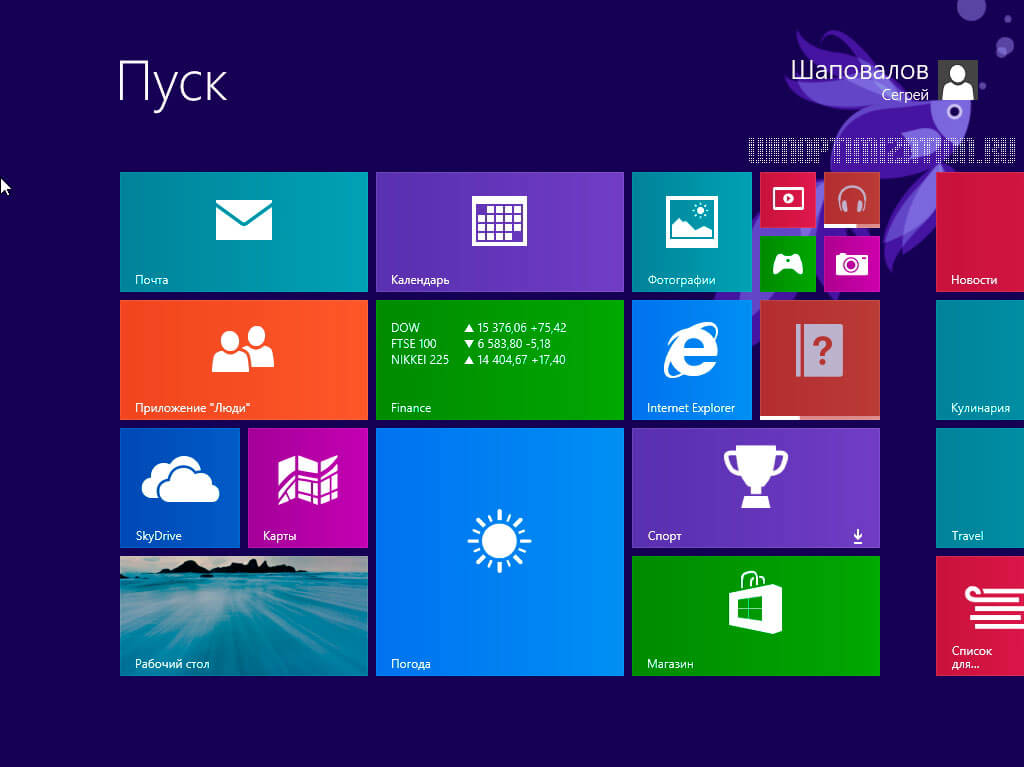
Task: Launch the Магазин store tile
Action: (755, 615)
